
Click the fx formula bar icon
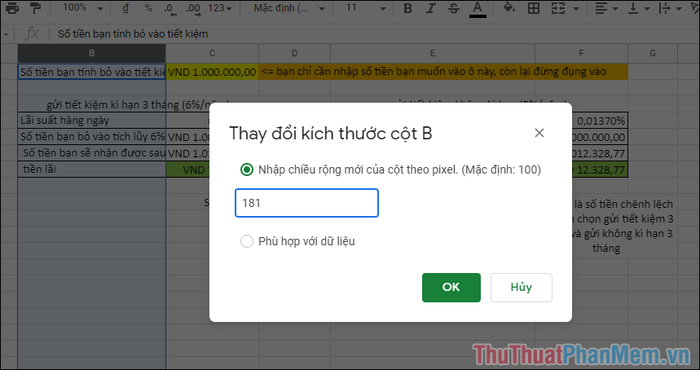31,33
